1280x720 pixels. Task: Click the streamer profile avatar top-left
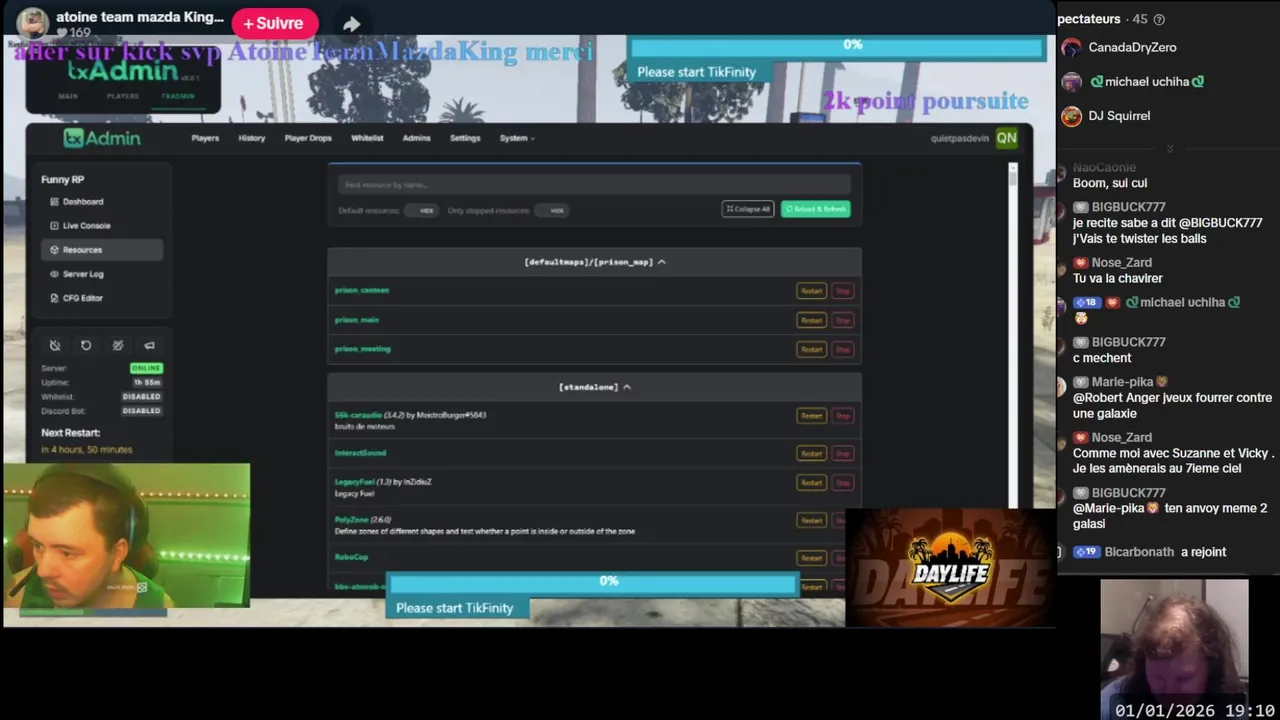tap(33, 22)
